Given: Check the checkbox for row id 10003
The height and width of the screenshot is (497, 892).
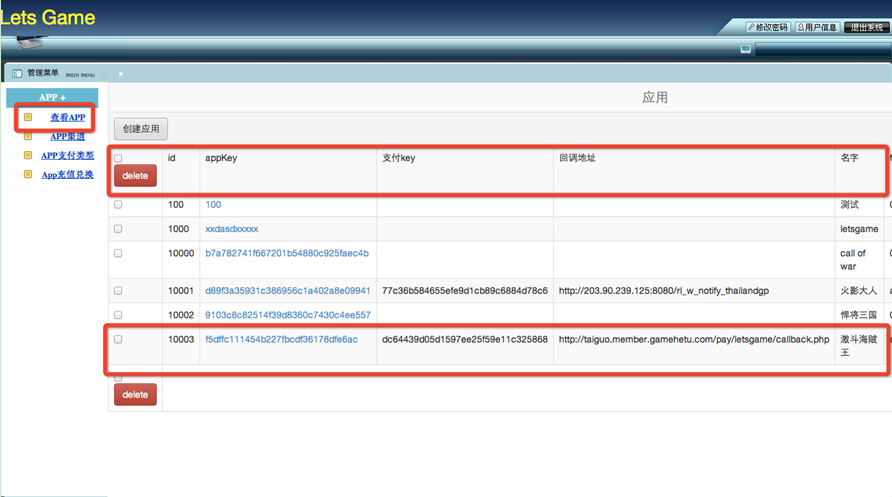Looking at the screenshot, I should [x=118, y=340].
